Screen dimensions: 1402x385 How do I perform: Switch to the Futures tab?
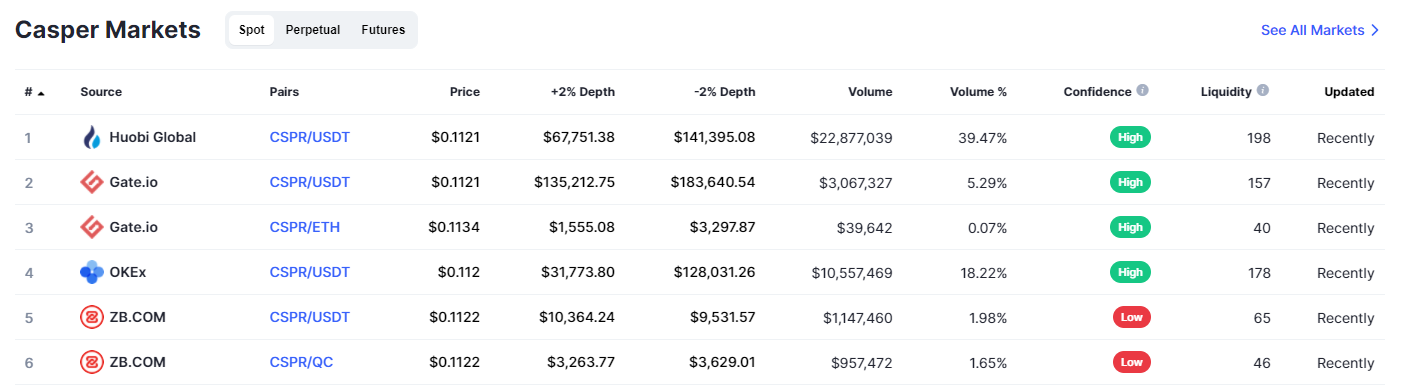coord(383,30)
